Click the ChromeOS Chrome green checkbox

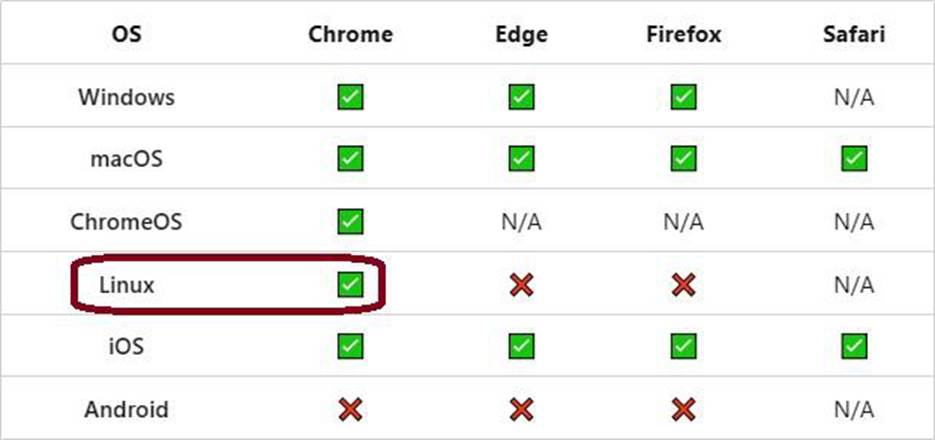tap(350, 221)
